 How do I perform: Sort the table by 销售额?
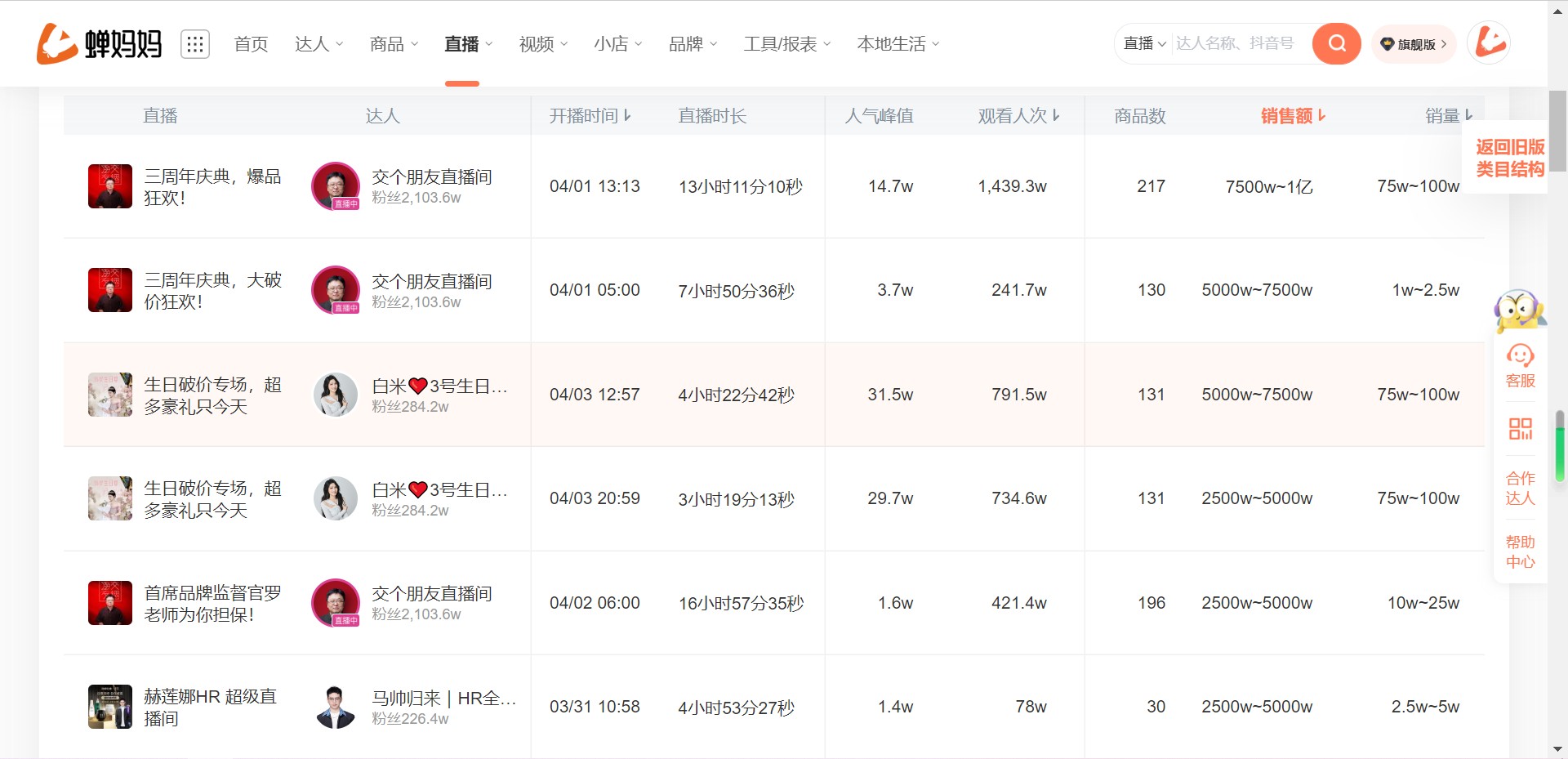click(1293, 116)
